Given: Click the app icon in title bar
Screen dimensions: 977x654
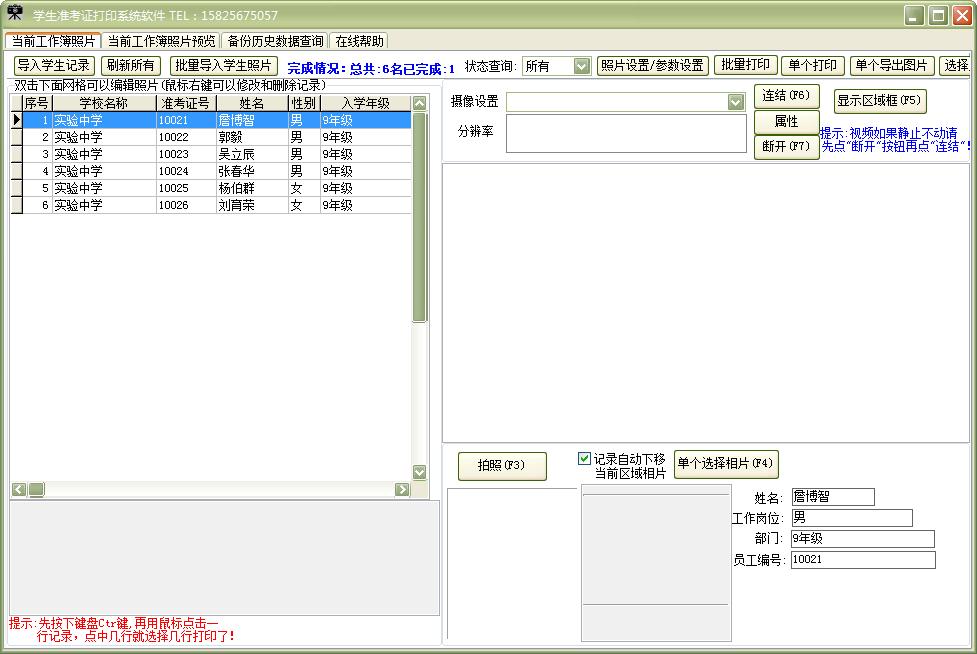Looking at the screenshot, I should [15, 14].
